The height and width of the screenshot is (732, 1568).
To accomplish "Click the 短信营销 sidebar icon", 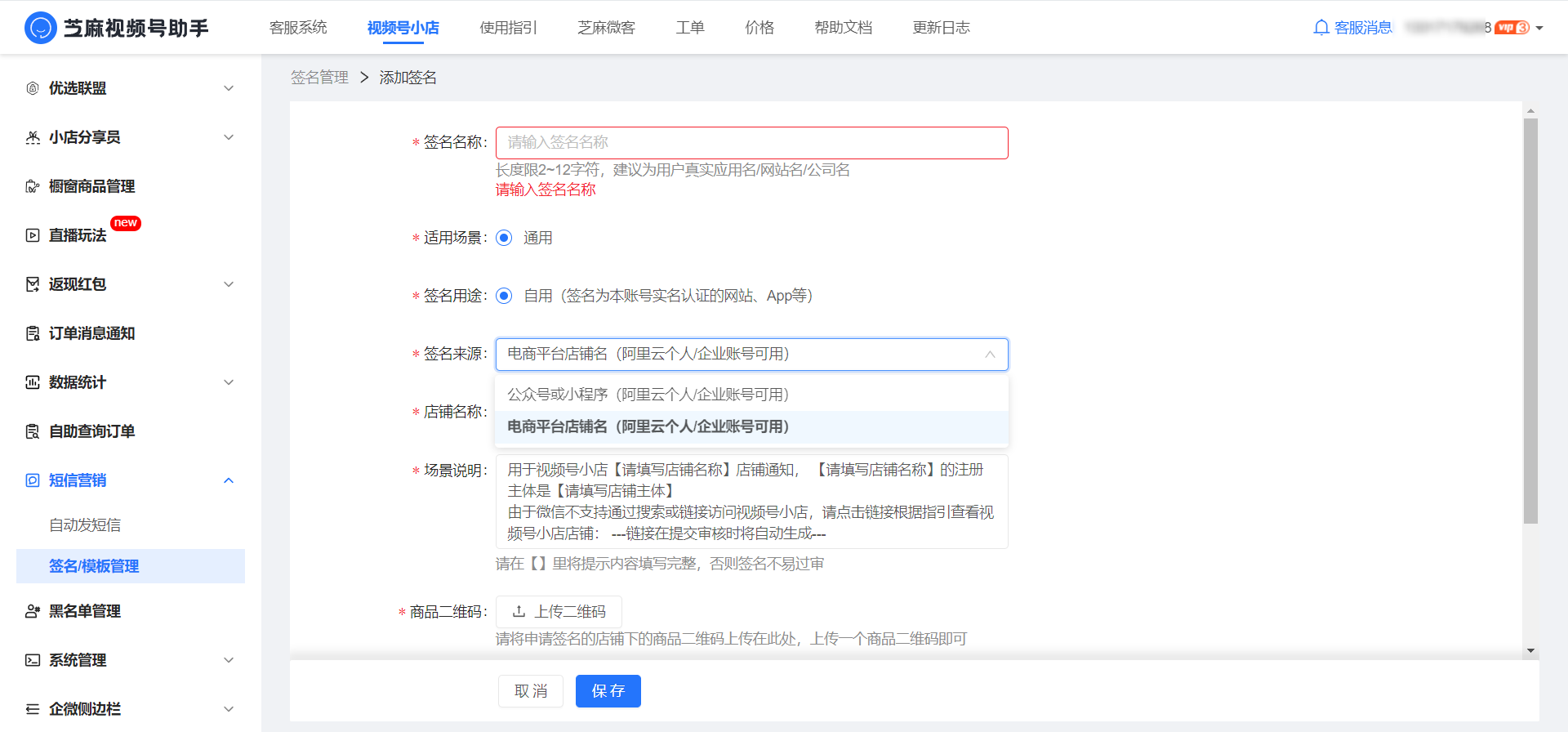I will point(33,480).
